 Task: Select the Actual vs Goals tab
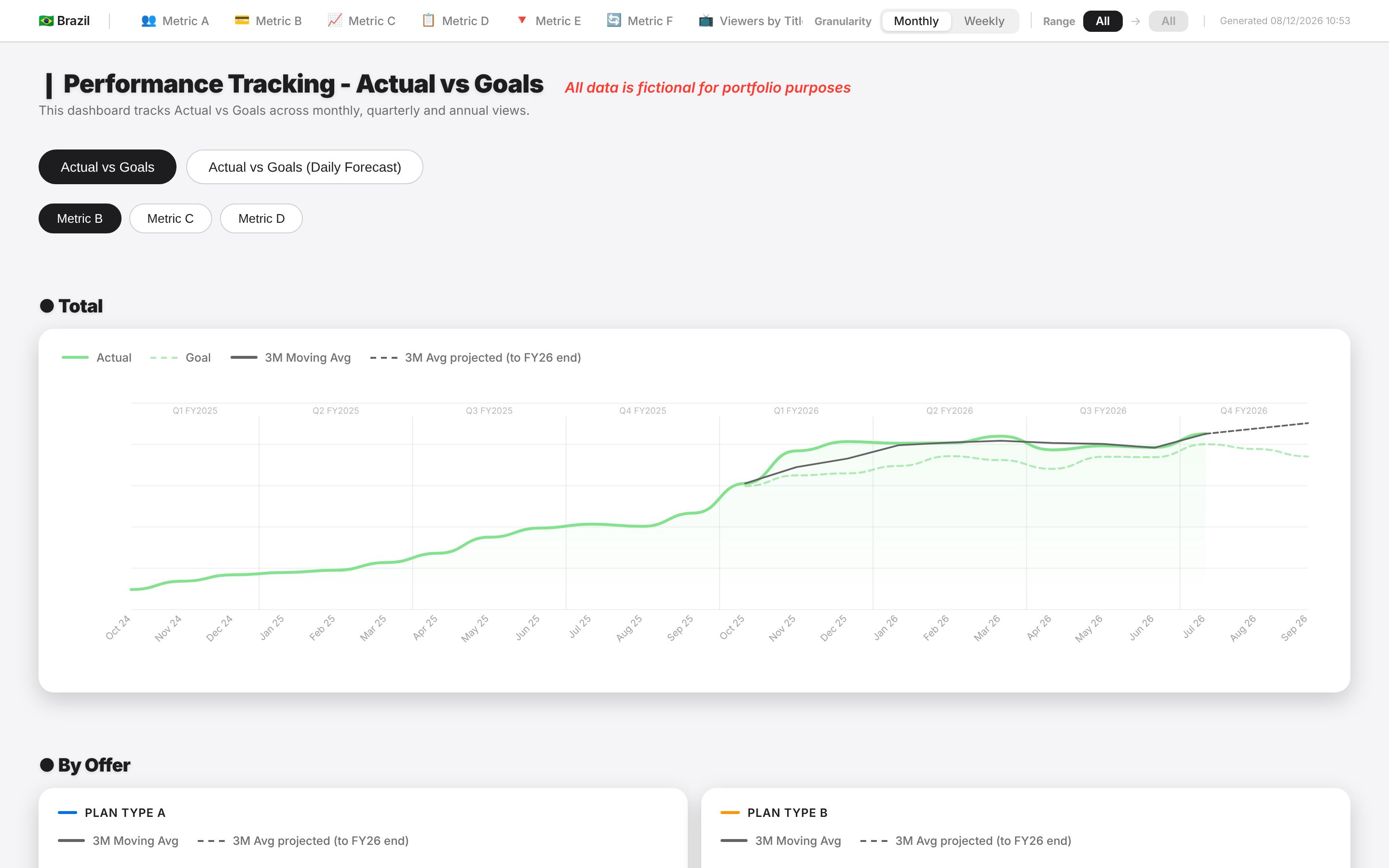108,167
